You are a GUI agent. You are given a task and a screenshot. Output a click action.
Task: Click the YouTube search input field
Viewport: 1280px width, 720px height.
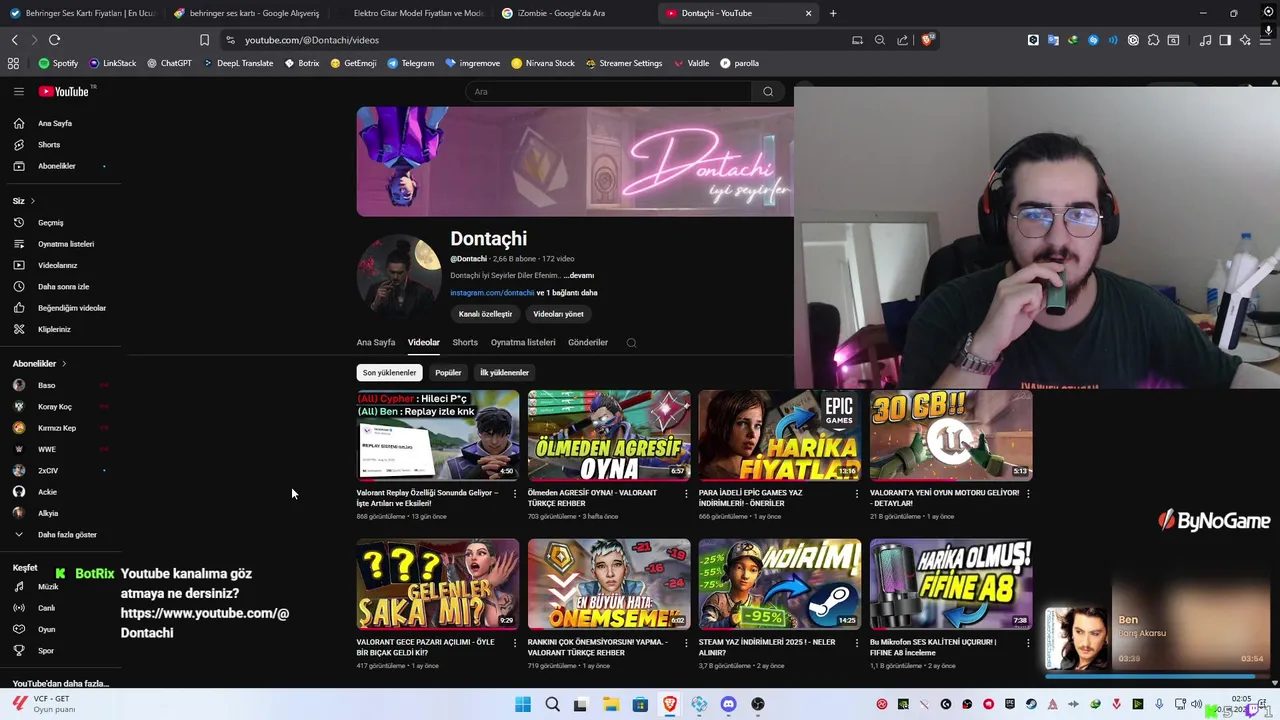[x=610, y=91]
